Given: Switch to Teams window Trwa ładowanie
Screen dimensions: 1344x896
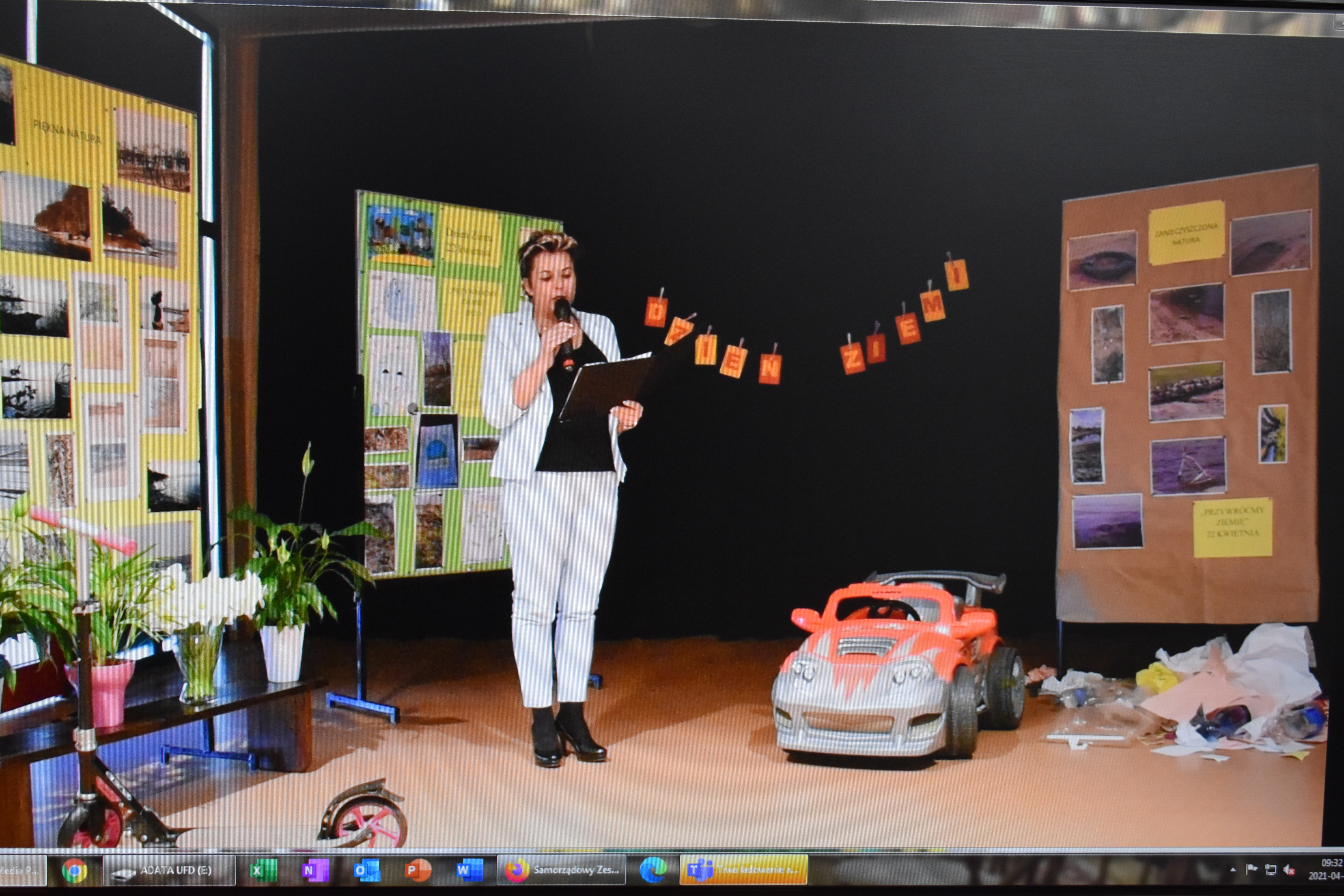Looking at the screenshot, I should click(x=743, y=870).
